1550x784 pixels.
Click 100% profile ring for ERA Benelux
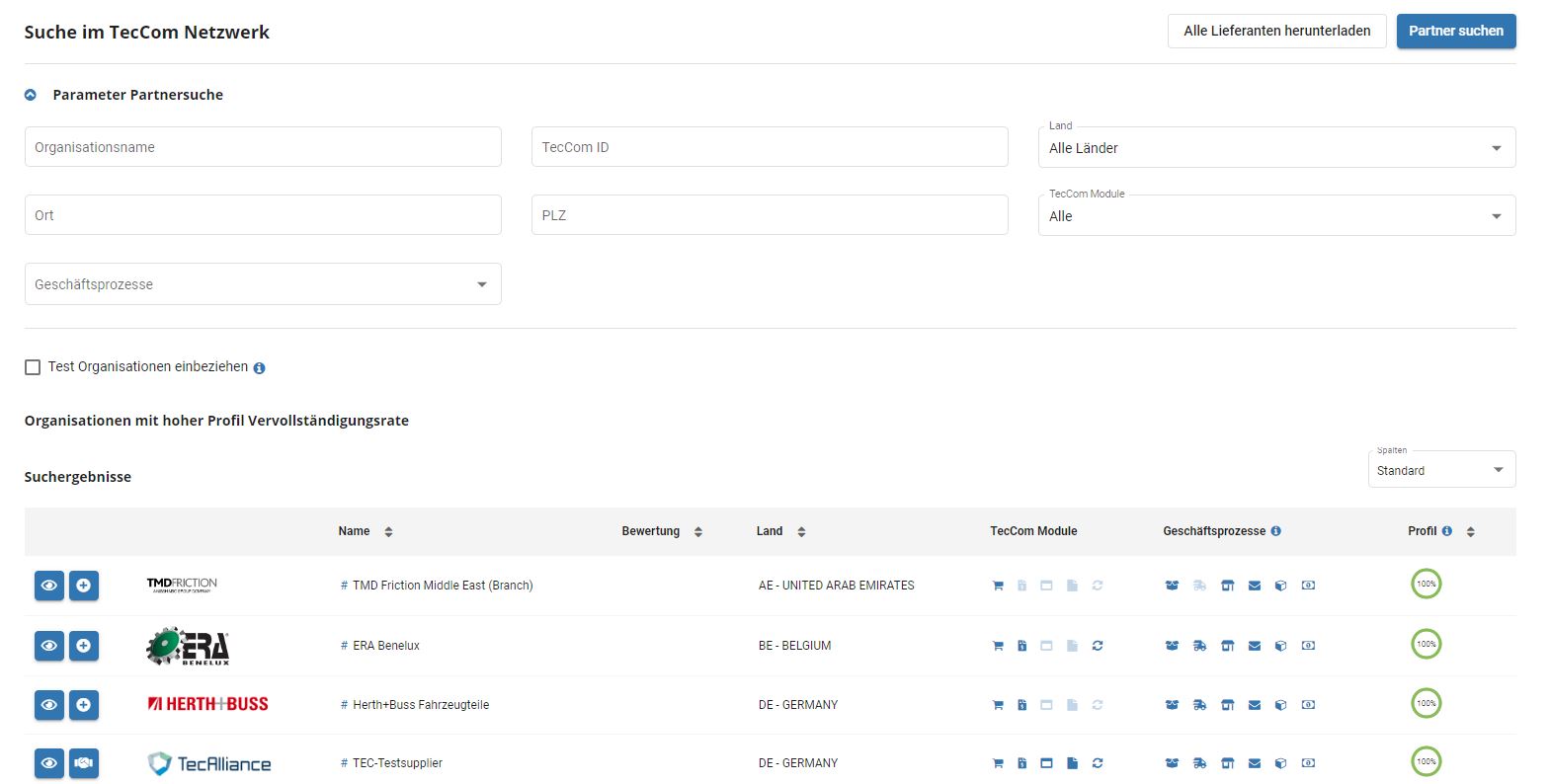[1426, 644]
